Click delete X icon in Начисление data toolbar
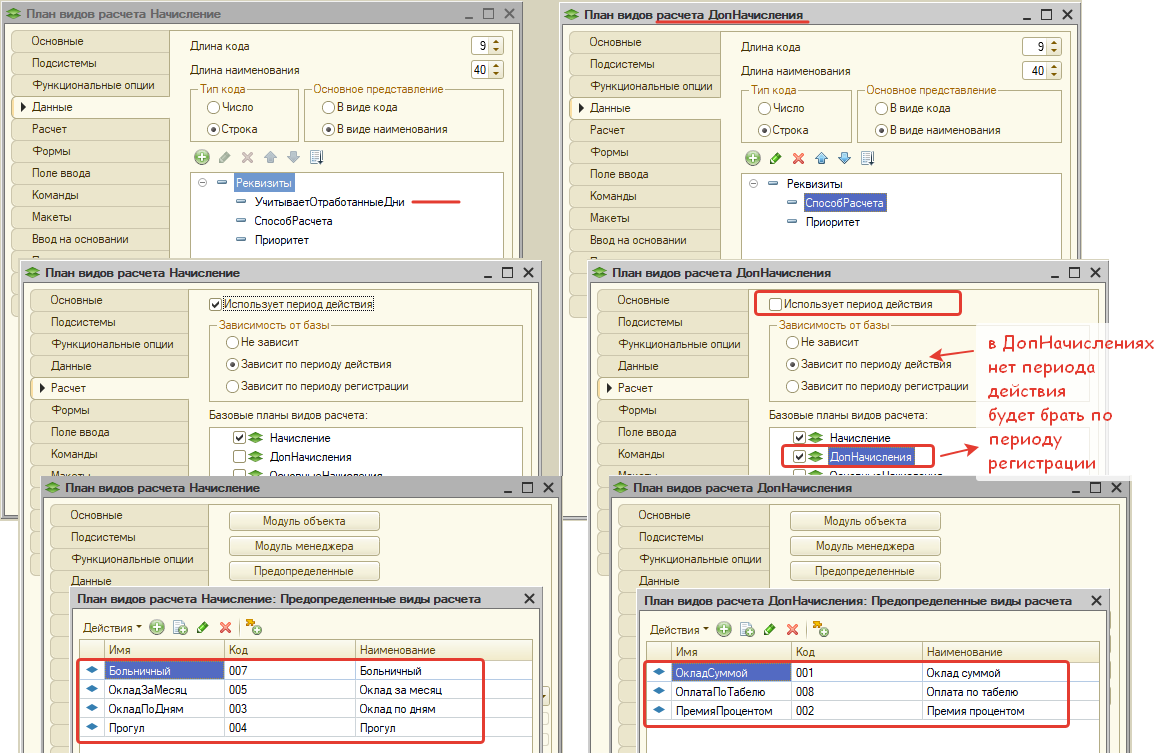This screenshot has width=1167, height=753. pyautogui.click(x=248, y=157)
